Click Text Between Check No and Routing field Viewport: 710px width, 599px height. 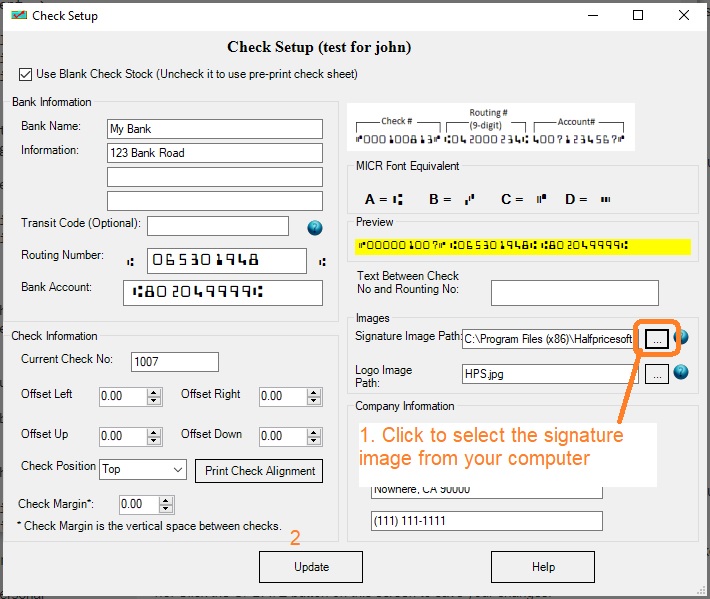[575, 292]
